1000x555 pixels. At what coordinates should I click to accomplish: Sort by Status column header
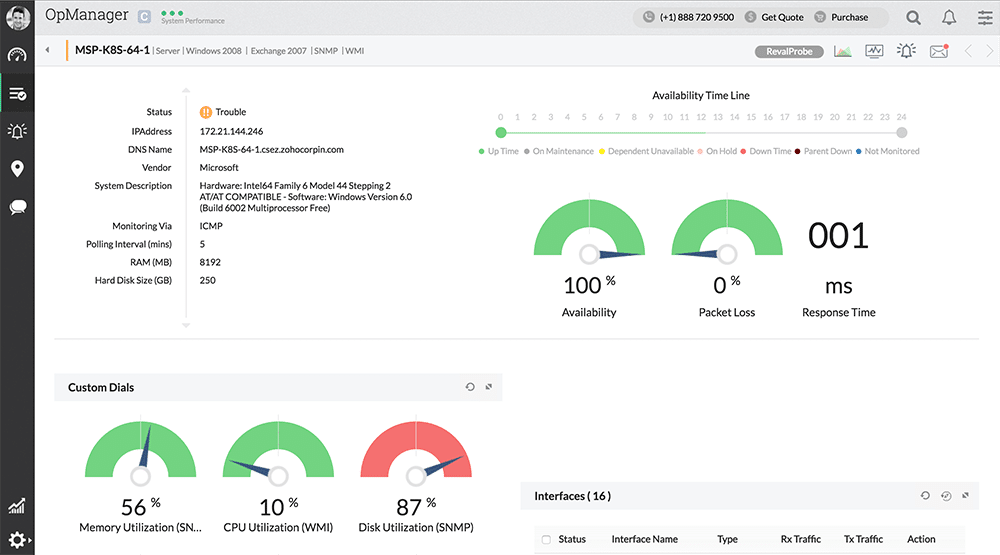click(x=571, y=539)
